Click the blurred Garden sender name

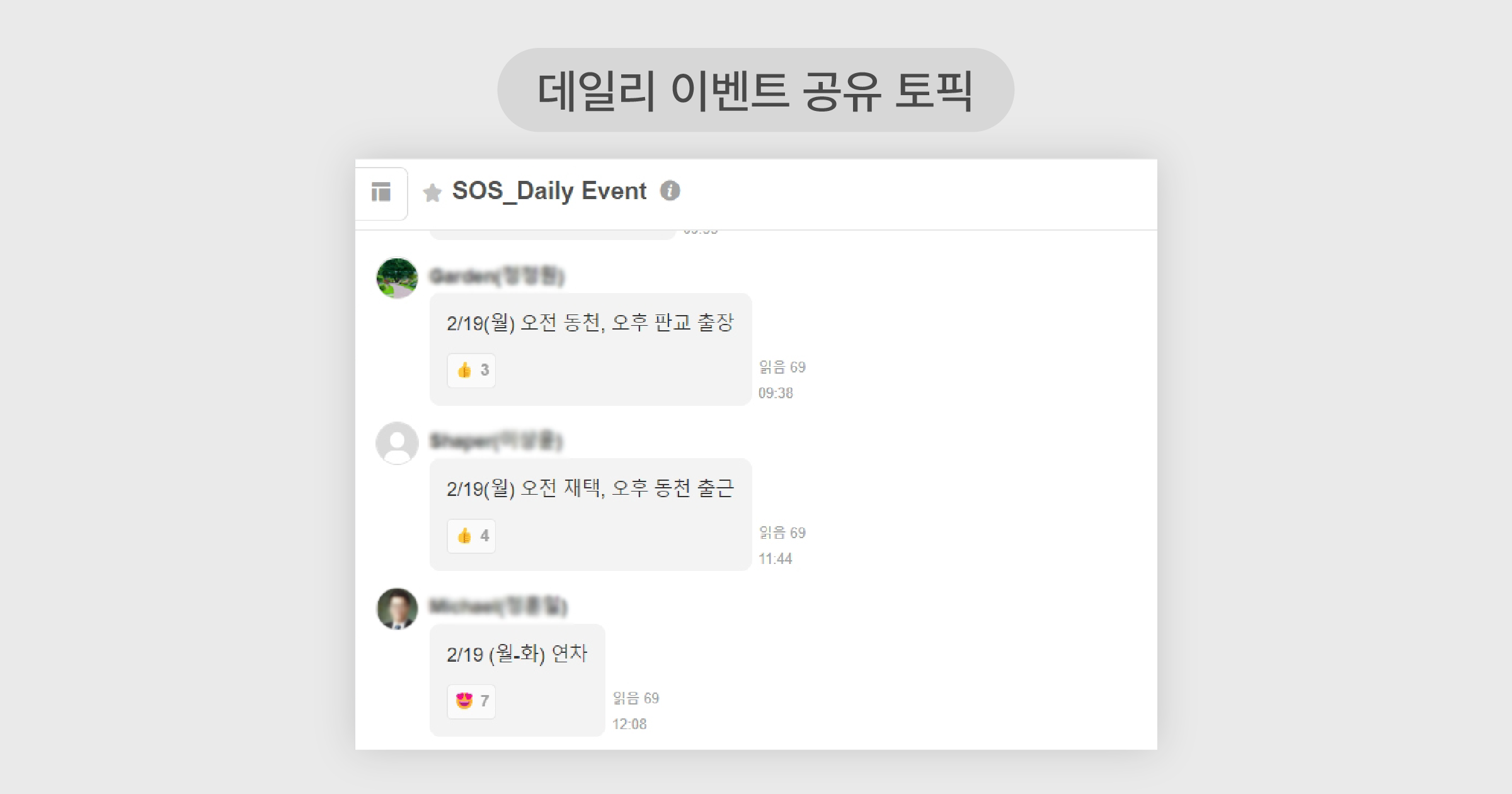496,276
